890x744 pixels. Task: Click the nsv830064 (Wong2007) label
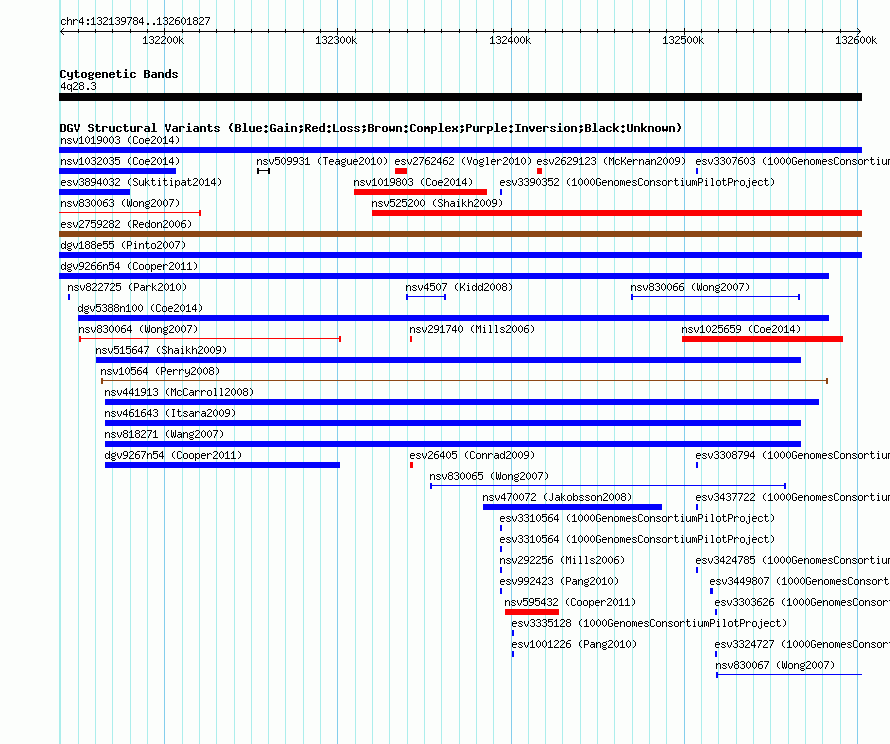[x=138, y=329]
